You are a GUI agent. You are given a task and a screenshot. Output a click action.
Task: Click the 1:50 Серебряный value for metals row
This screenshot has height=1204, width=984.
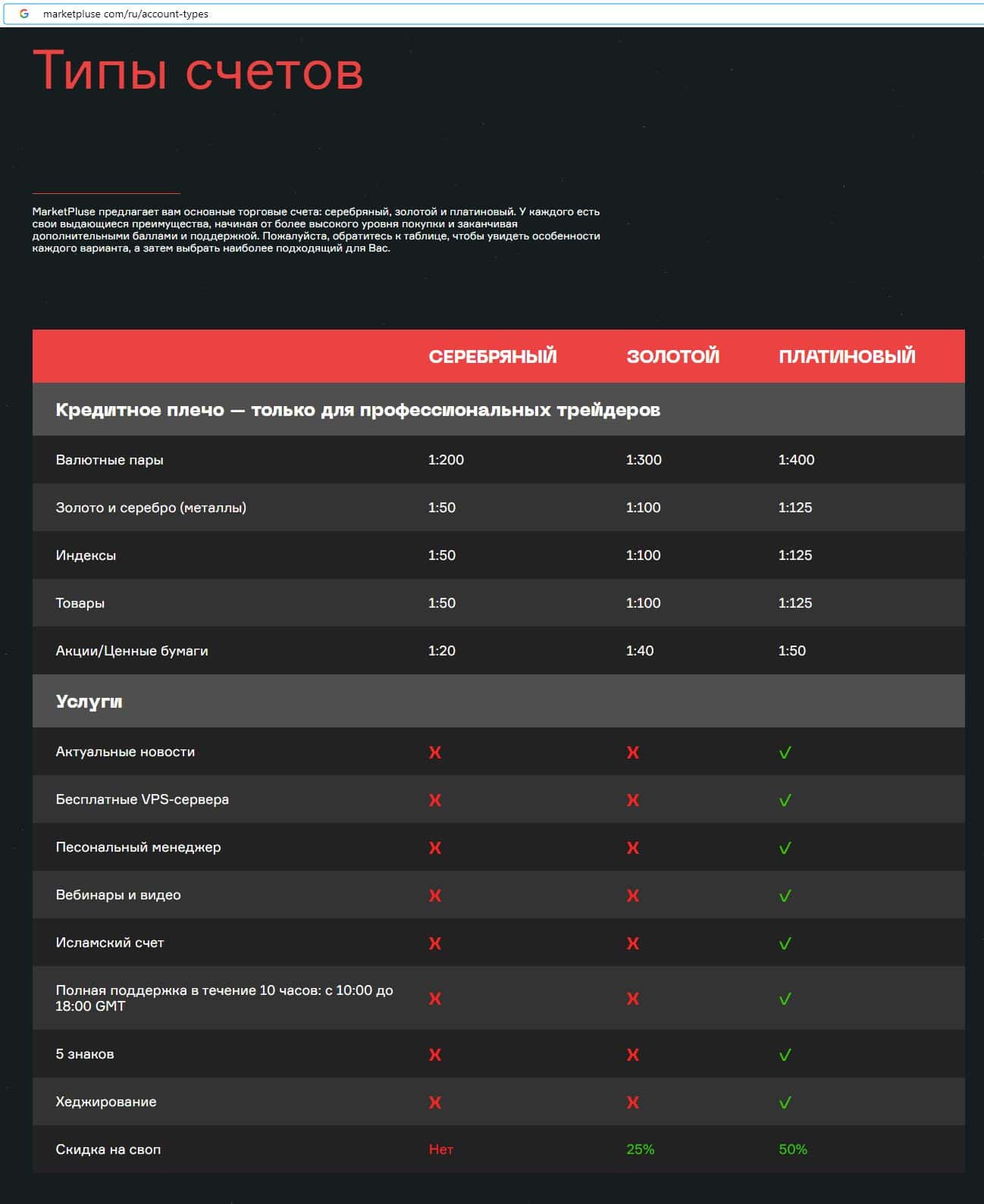pos(442,508)
